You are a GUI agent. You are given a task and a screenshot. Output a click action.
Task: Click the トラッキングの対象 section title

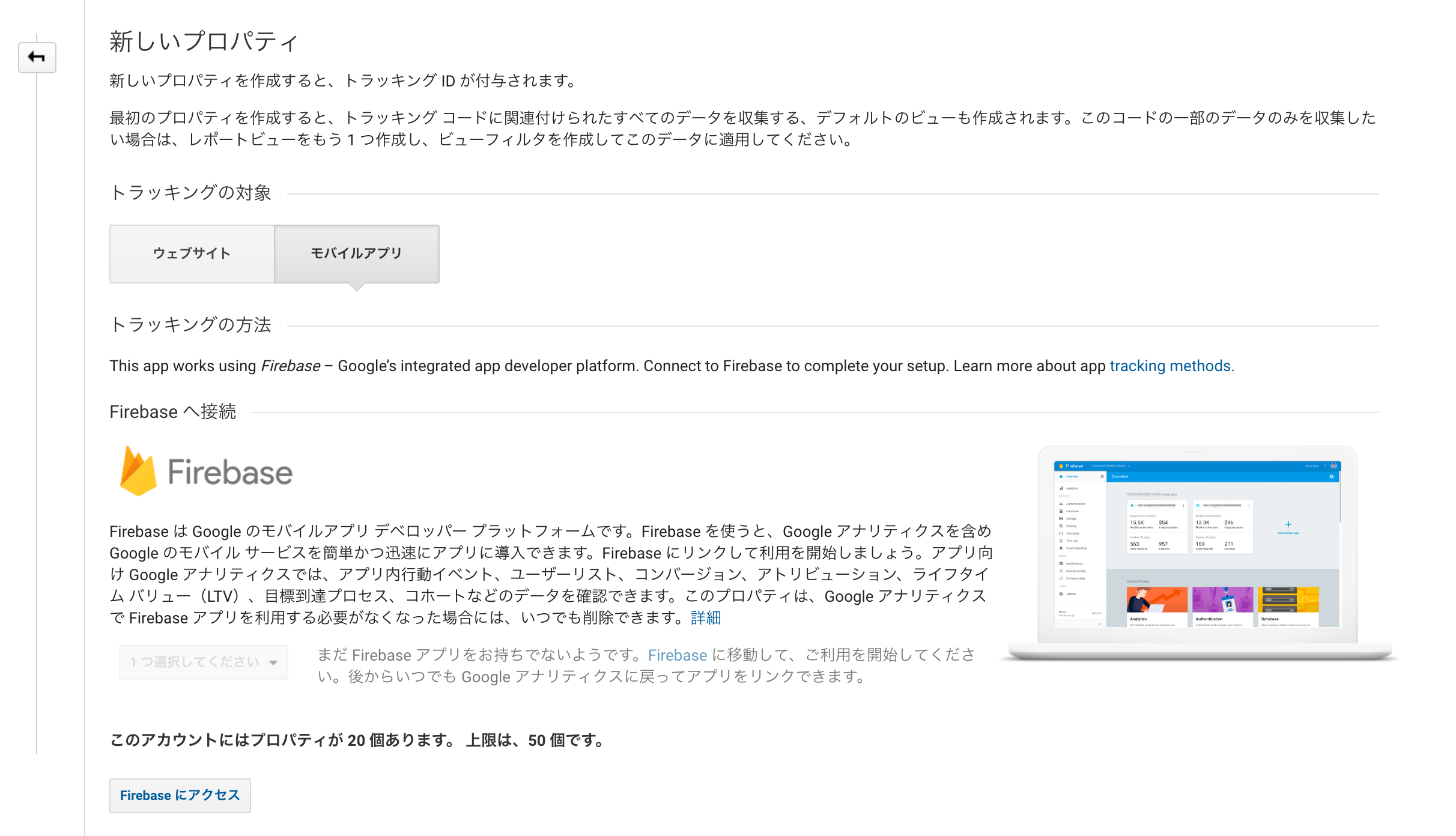(190, 193)
